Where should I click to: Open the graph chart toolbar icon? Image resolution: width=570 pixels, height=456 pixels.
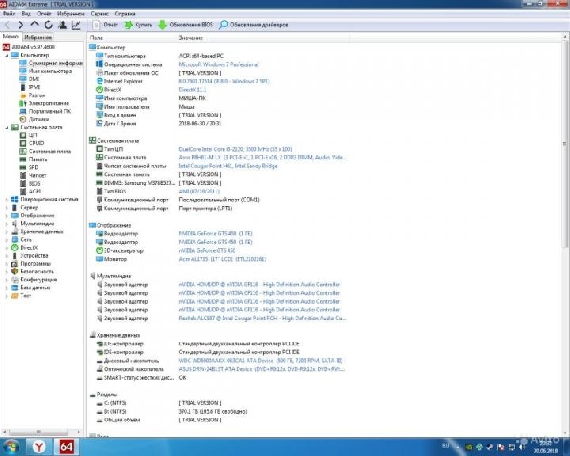pos(76,25)
